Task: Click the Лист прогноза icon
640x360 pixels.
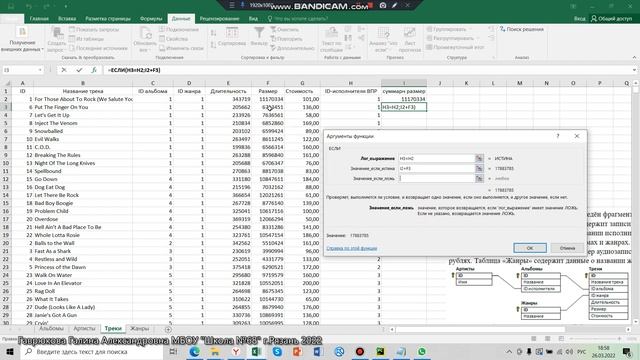Action: (410, 33)
